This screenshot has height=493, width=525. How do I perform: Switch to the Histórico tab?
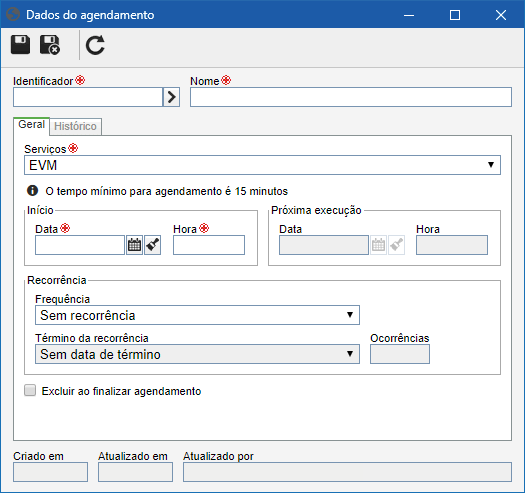coord(75,126)
